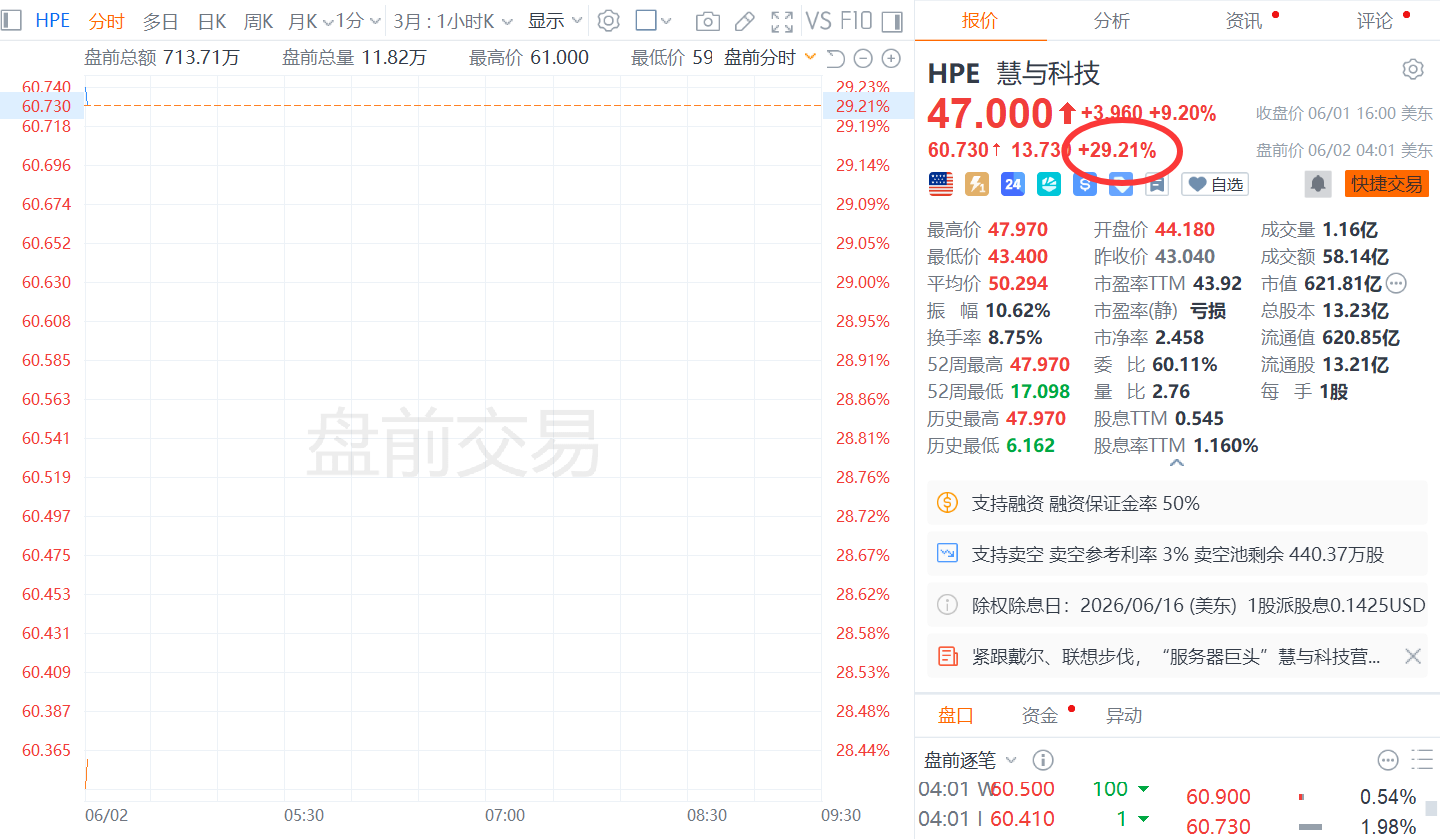This screenshot has height=839, width=1441.
Task: Select the 资讯 news tab
Action: point(1243,21)
